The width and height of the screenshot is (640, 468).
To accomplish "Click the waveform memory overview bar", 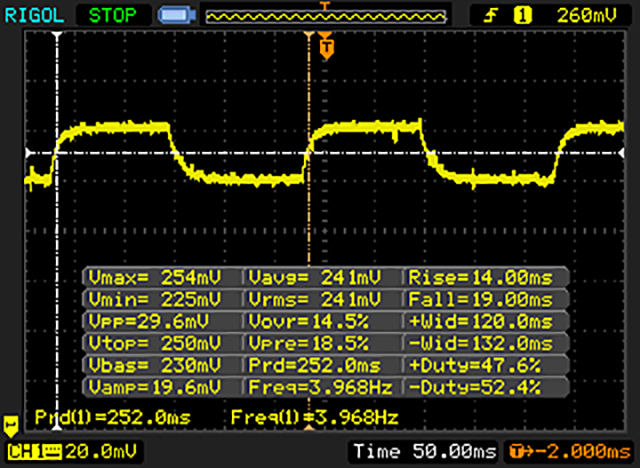I will (x=323, y=15).
